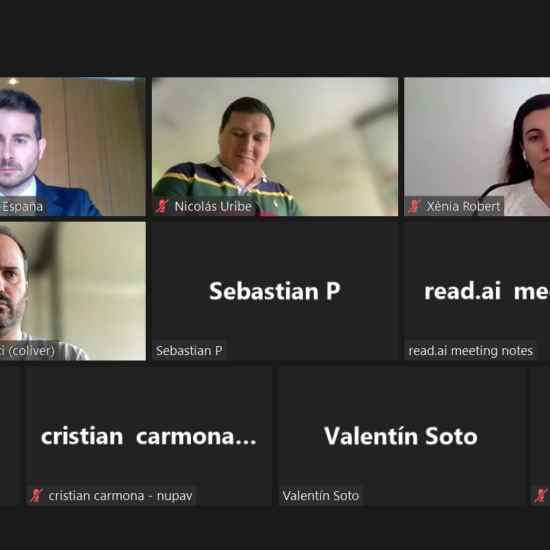Click Xènia Robert's muted microphone icon
The width and height of the screenshot is (550, 550).
414,206
